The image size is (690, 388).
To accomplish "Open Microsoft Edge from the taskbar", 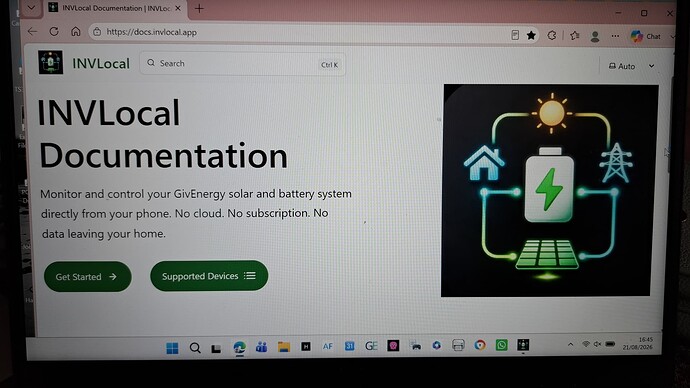I will tap(239, 348).
